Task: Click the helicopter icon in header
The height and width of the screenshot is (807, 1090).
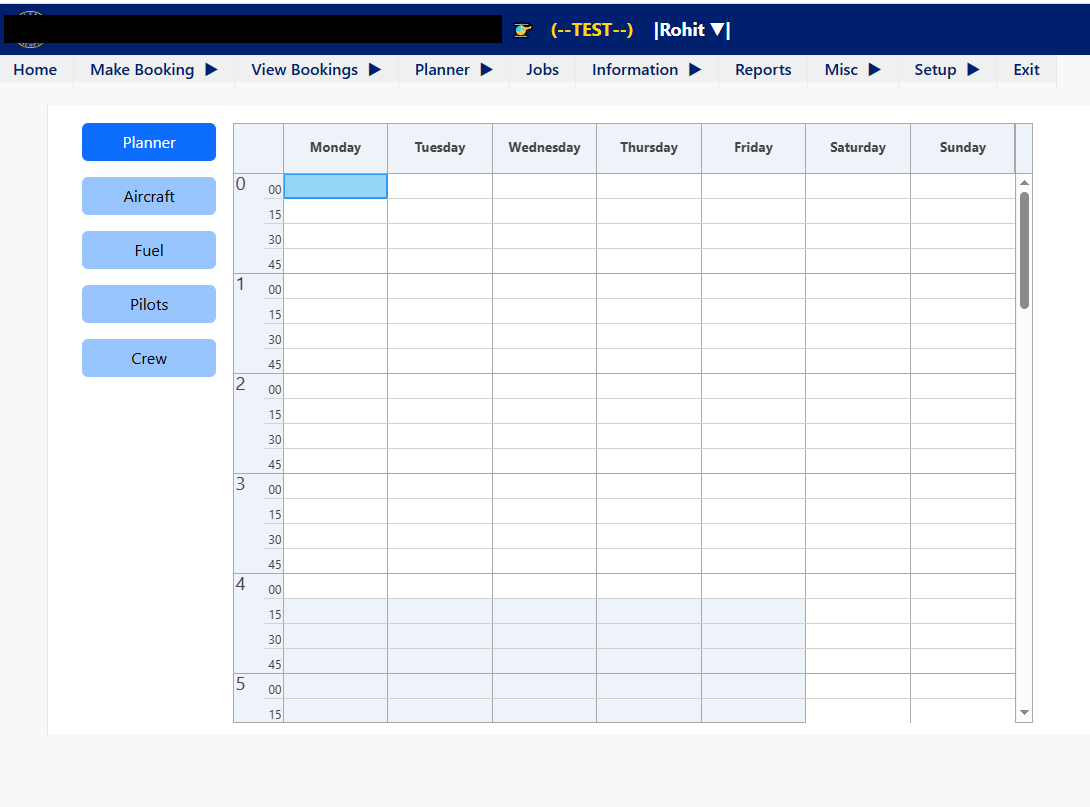Action: (x=522, y=30)
